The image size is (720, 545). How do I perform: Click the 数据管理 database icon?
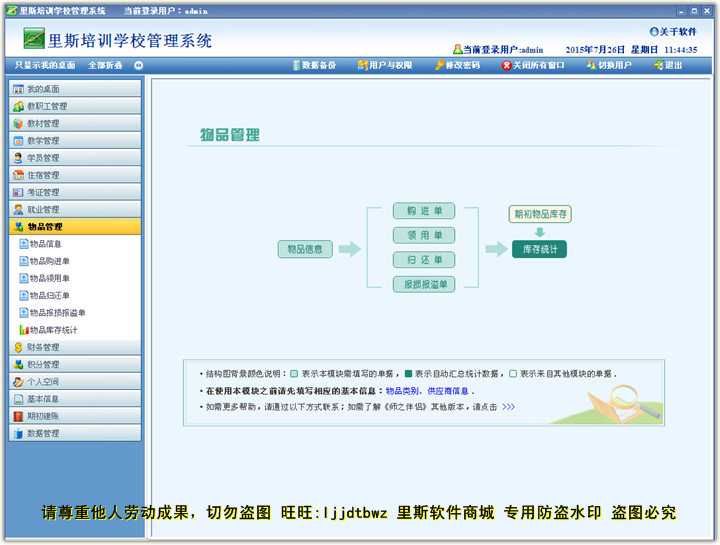[x=18, y=433]
